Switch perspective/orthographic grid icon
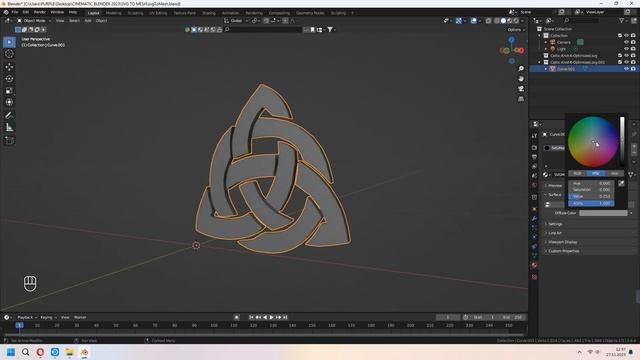Image resolution: width=640 pixels, height=360 pixels. [521, 99]
